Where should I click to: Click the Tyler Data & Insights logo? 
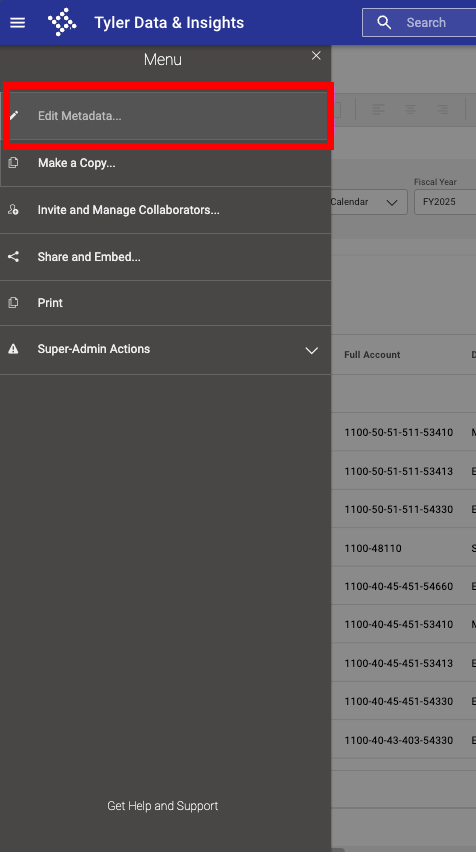tap(62, 22)
